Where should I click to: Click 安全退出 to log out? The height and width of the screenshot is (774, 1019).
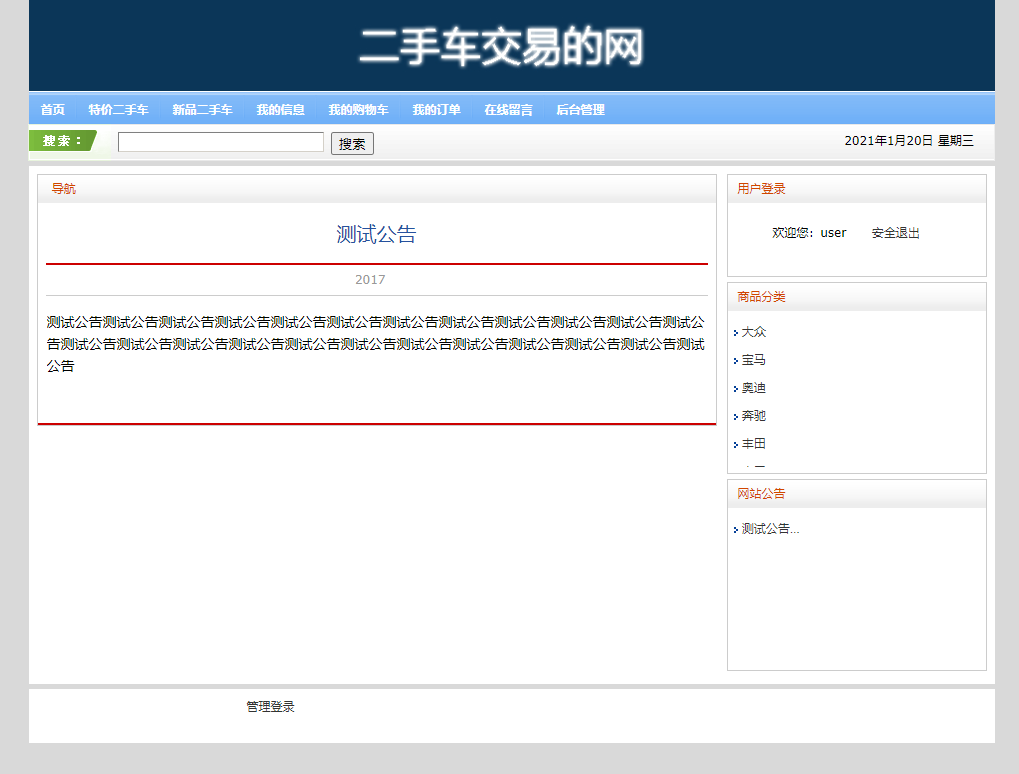895,233
